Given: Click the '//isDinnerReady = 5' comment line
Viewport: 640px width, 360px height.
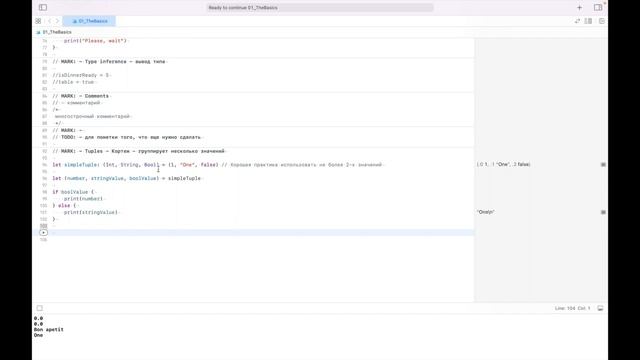Looking at the screenshot, I should point(81,75).
